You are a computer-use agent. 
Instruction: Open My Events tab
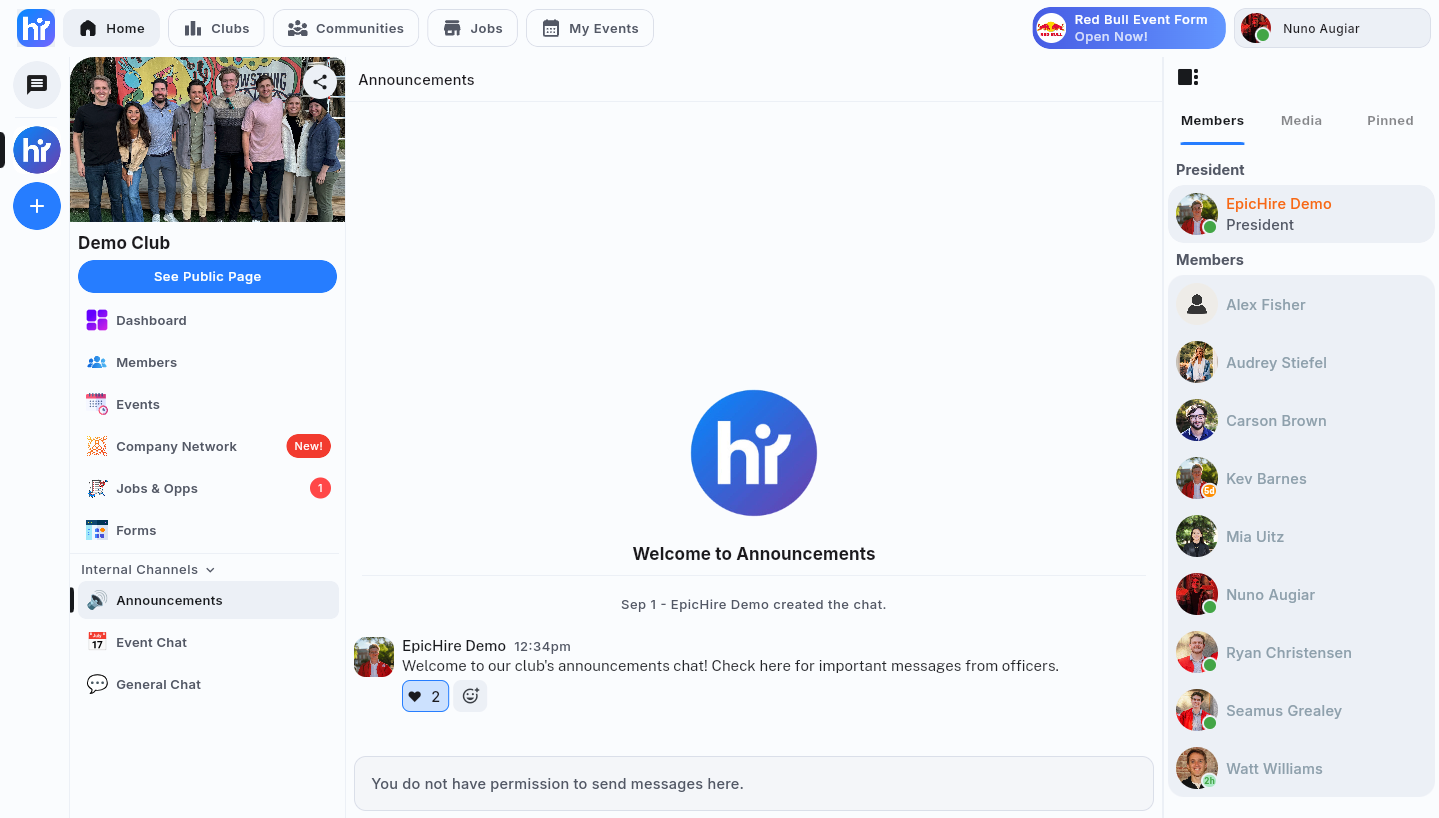coord(590,28)
